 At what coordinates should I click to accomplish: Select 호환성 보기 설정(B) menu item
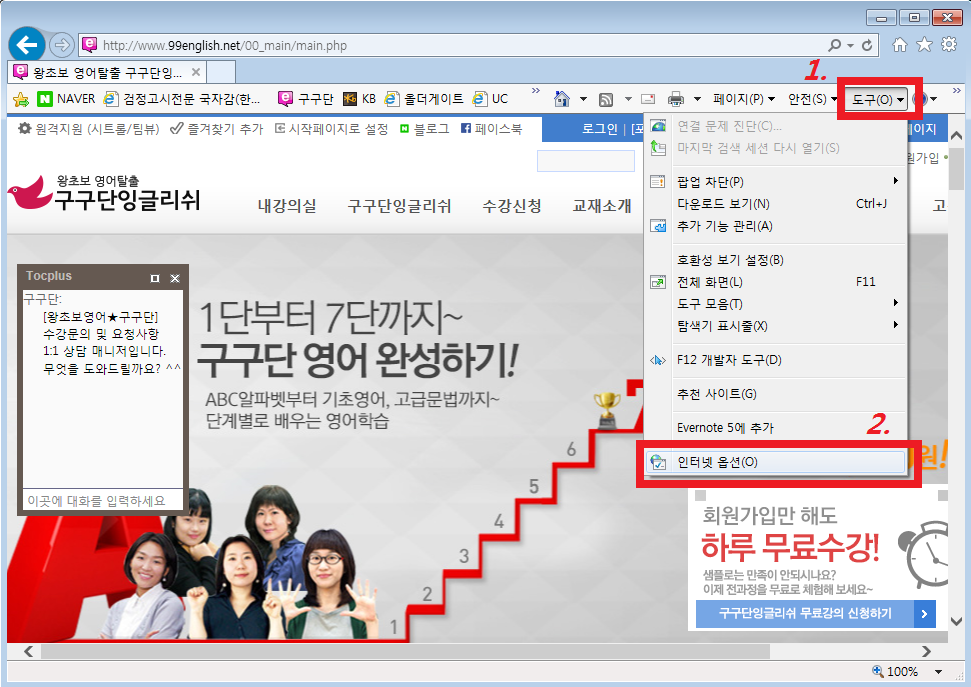(x=730, y=260)
